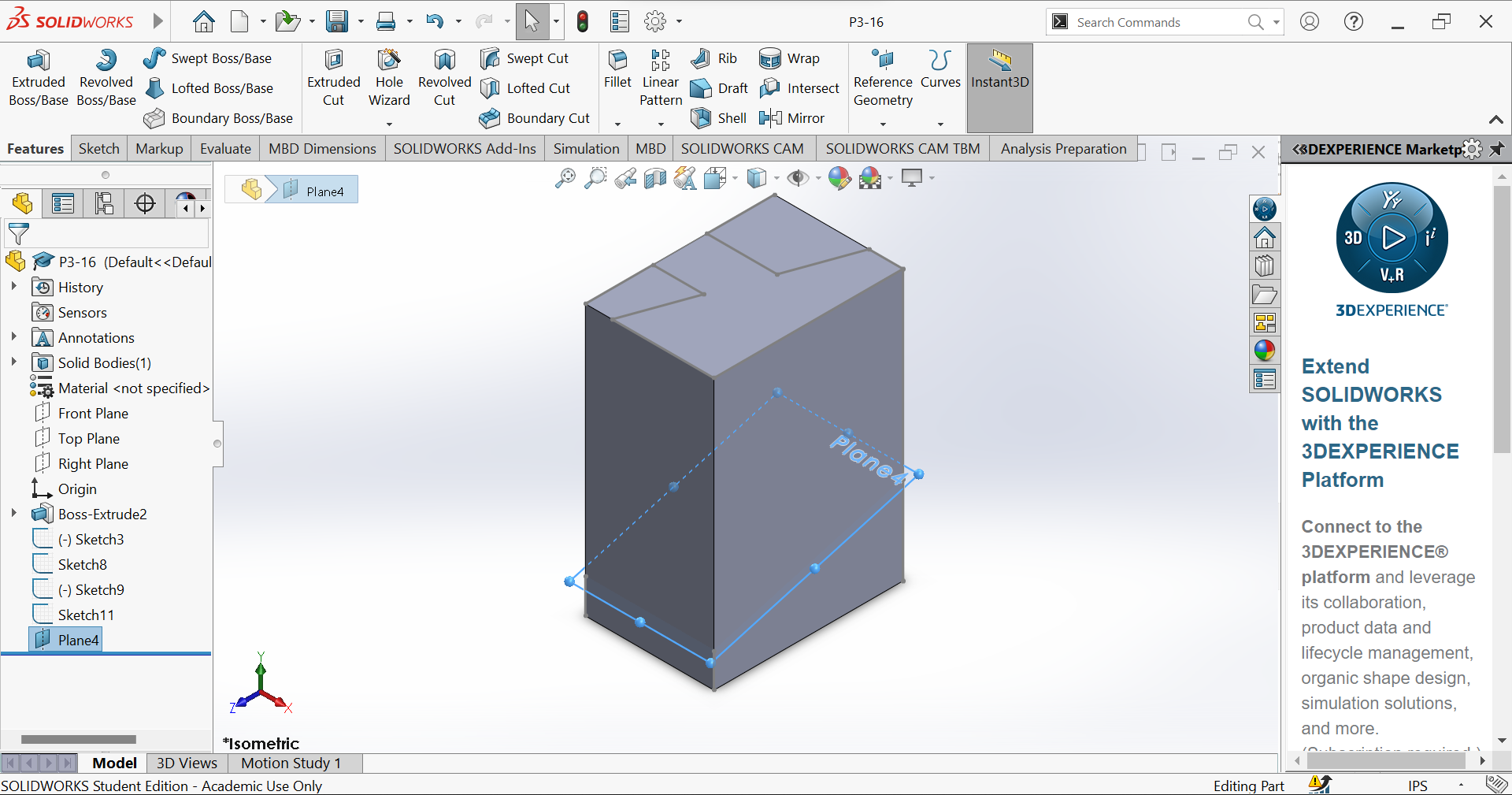Open the Wrap feature tool
1512x795 pixels.
(791, 58)
